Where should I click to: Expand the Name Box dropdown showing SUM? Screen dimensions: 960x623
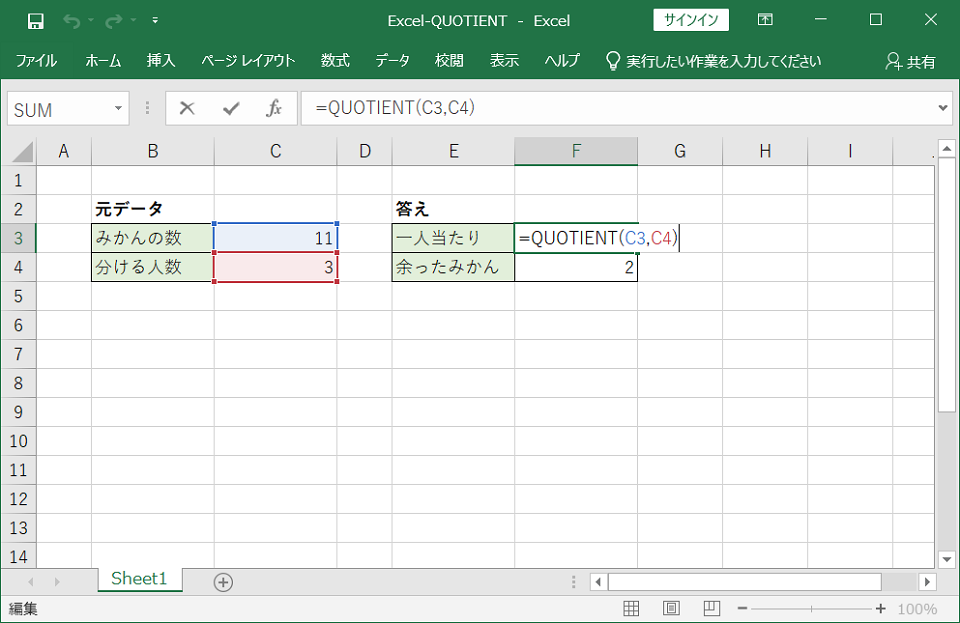click(119, 108)
